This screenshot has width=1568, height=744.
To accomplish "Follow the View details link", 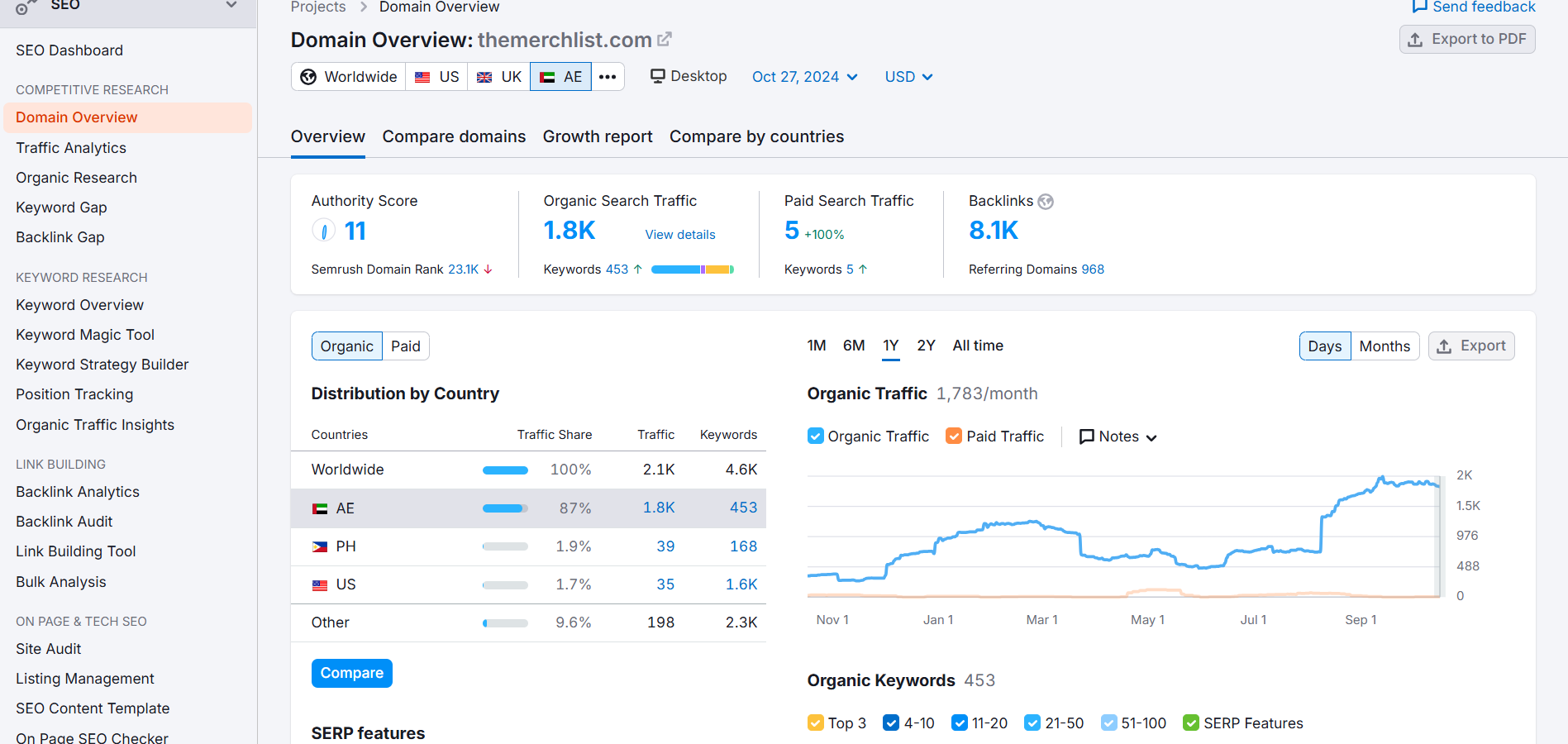I will [680, 235].
